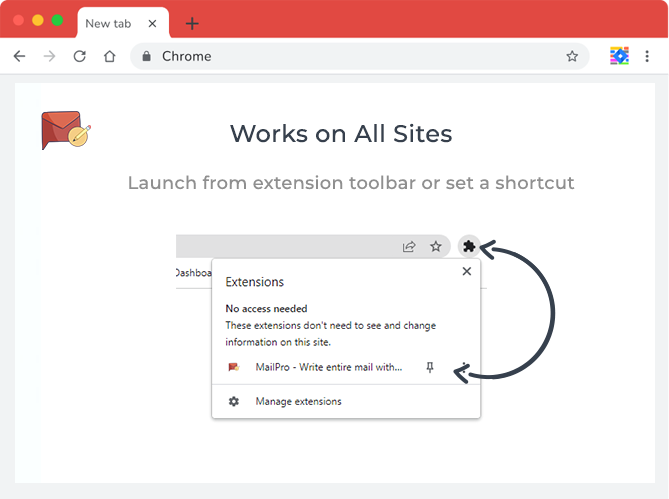Image resolution: width=669 pixels, height=499 pixels.
Task: Bookmark this page with the address bar star
Action: tap(572, 57)
